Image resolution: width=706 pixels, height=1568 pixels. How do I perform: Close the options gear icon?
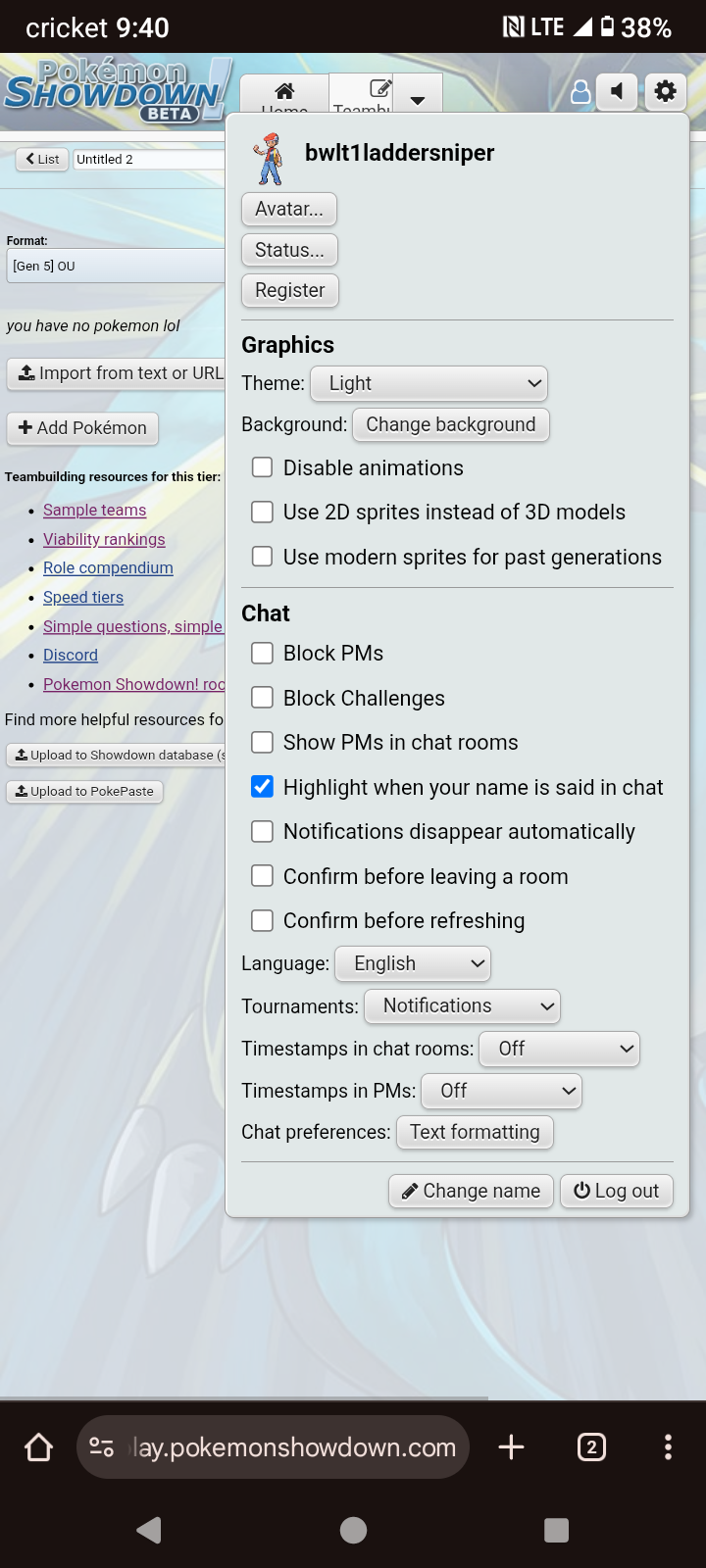tap(665, 92)
